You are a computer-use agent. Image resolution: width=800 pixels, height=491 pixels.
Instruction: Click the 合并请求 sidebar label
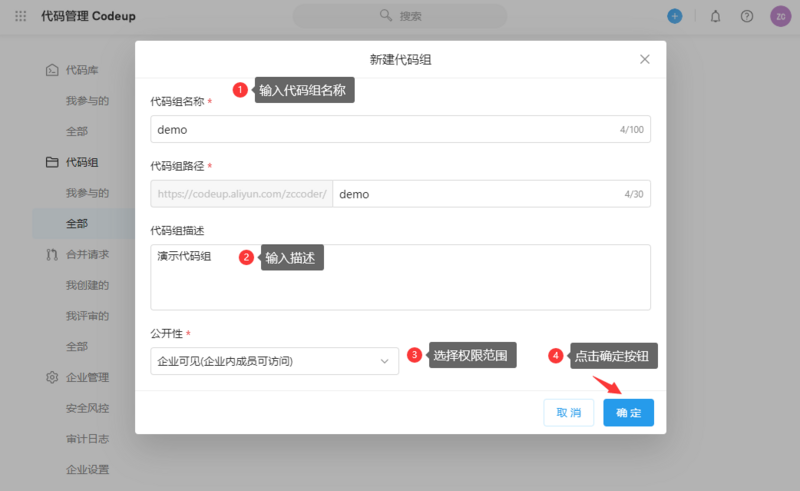[87, 254]
